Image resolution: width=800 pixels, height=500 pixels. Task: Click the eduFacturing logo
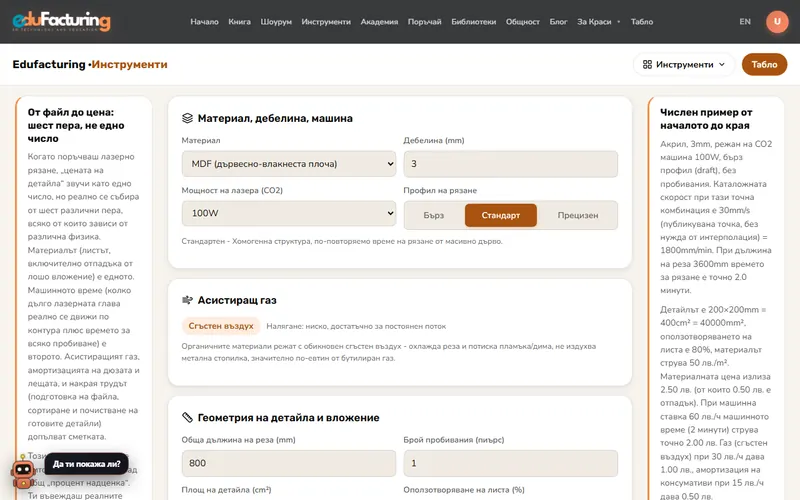click(x=61, y=21)
